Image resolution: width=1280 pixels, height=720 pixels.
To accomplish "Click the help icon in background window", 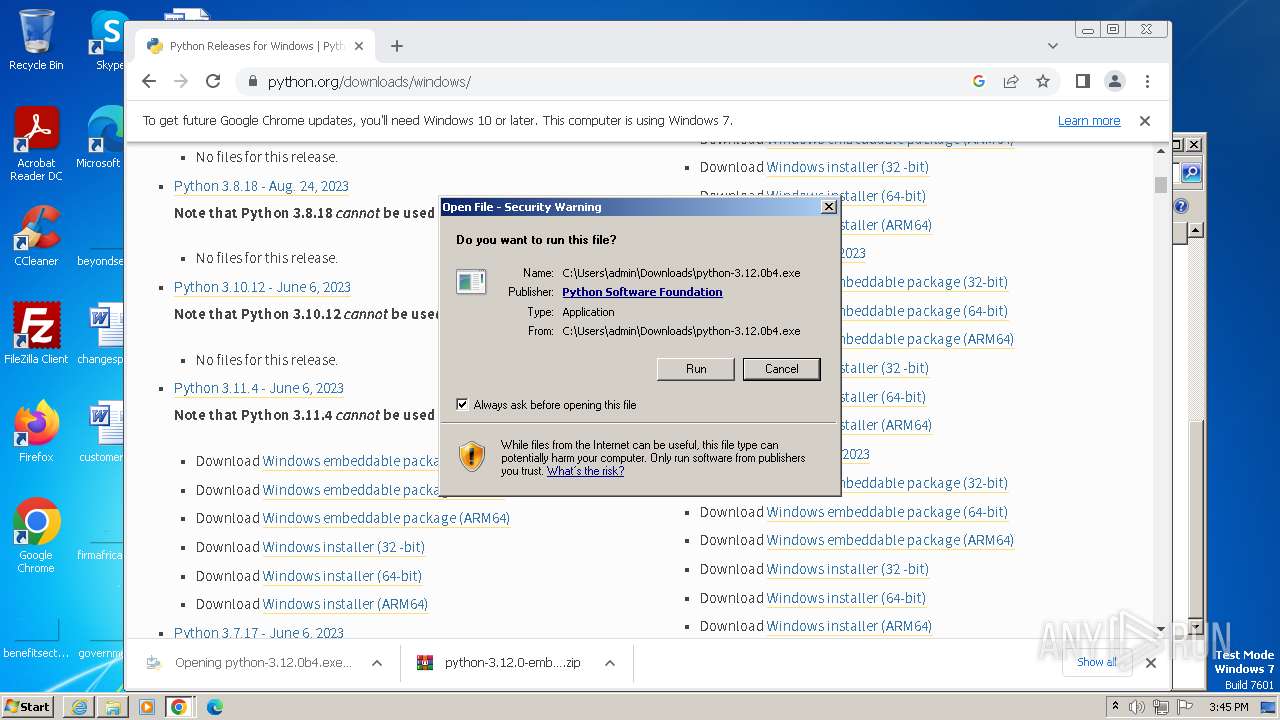I will (1181, 206).
